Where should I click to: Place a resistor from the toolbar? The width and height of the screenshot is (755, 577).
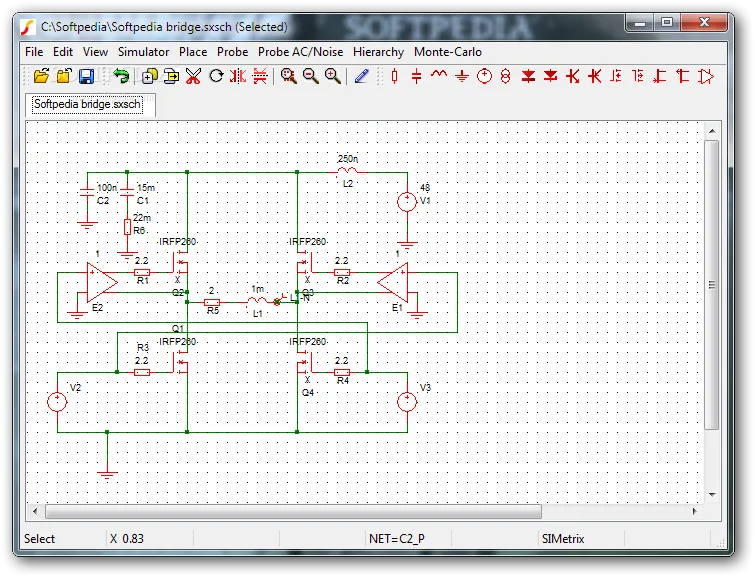click(x=395, y=76)
